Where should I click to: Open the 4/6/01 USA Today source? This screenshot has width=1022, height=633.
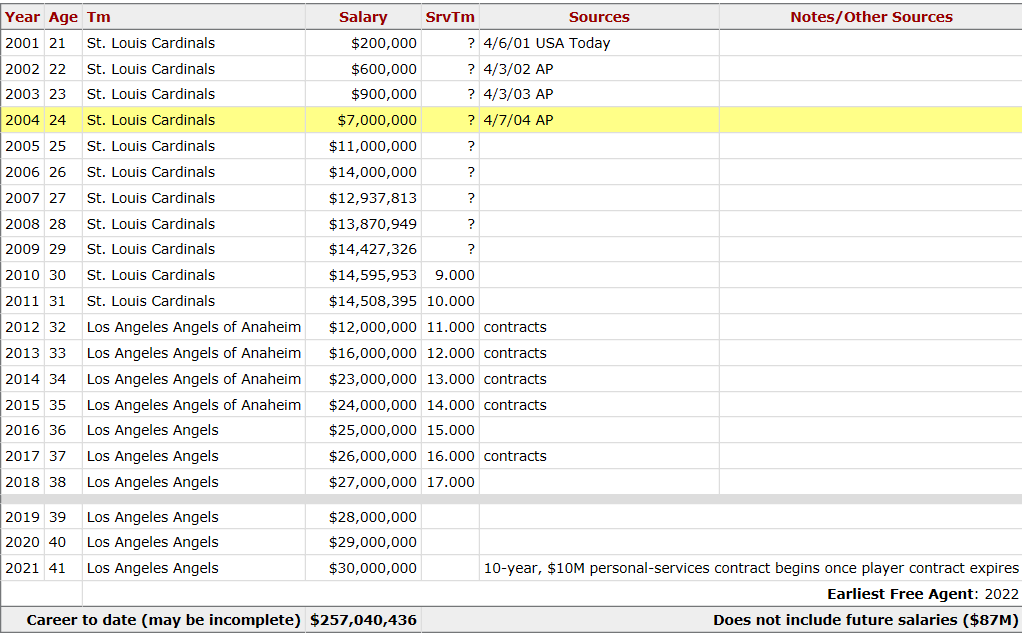546,43
